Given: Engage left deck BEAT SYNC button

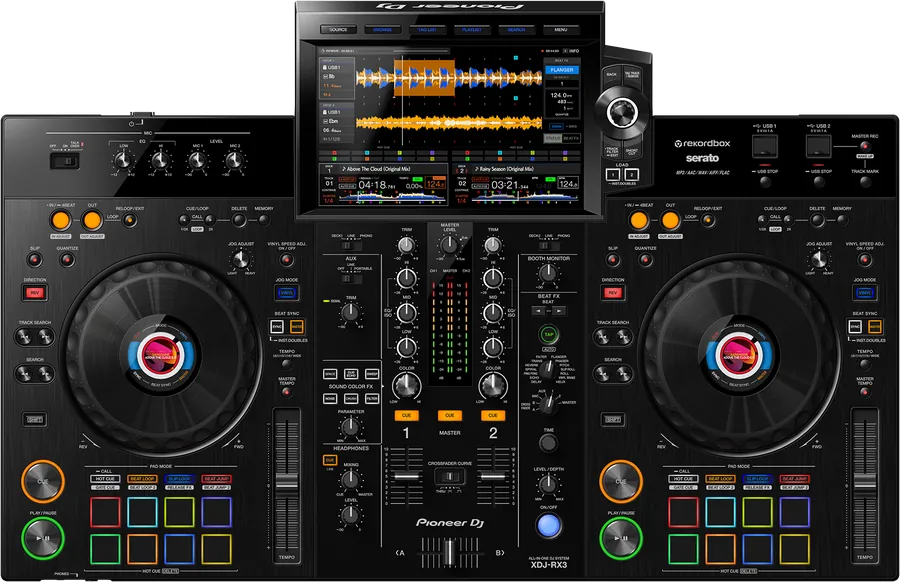Looking at the screenshot, I should point(277,327).
